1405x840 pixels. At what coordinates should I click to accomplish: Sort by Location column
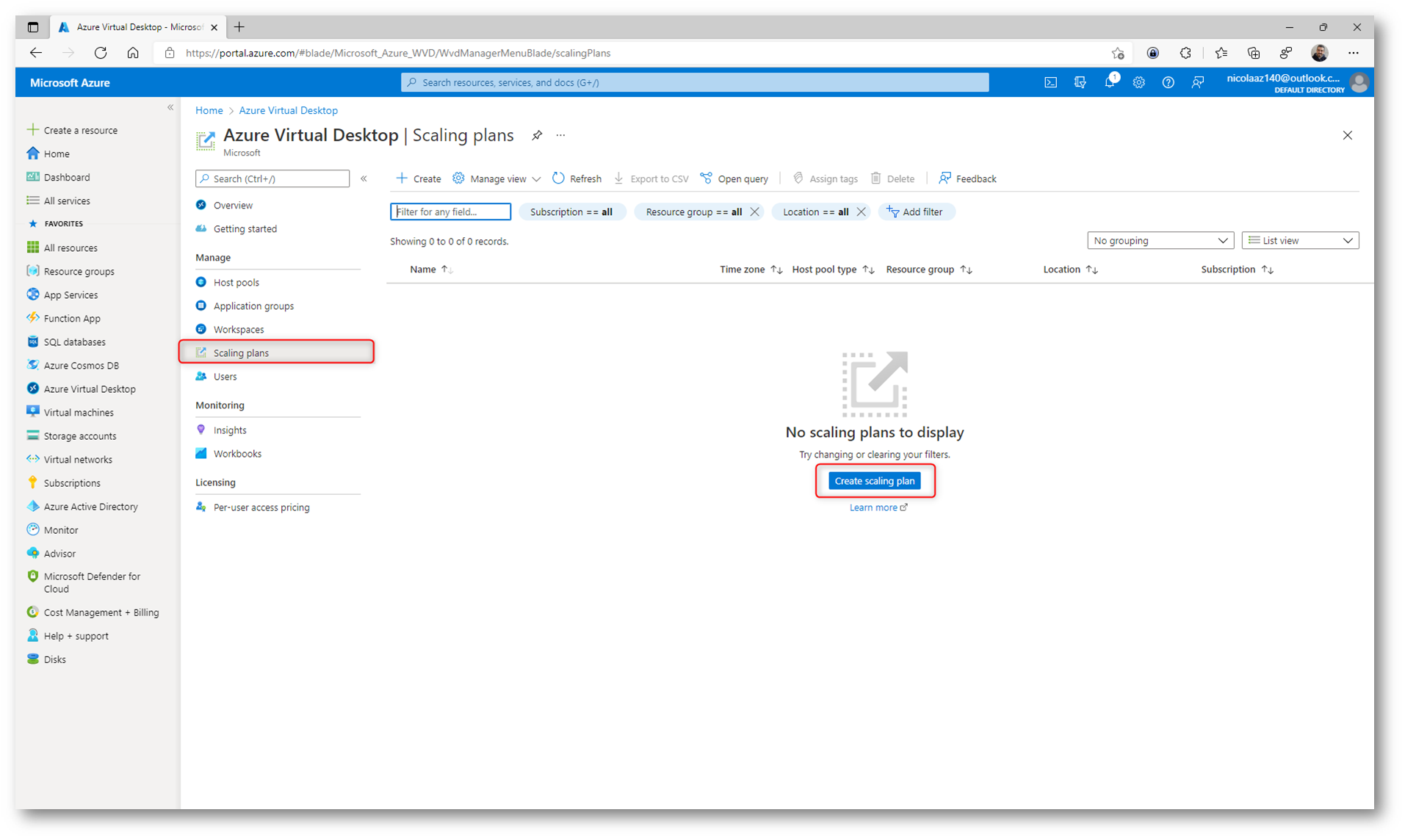[1070, 269]
